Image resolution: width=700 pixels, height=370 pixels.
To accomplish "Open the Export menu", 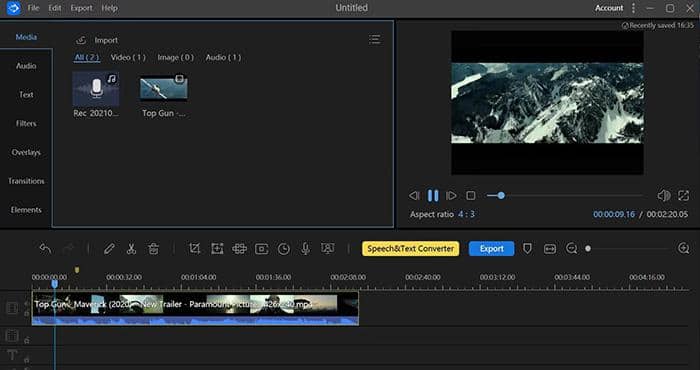I will [81, 8].
